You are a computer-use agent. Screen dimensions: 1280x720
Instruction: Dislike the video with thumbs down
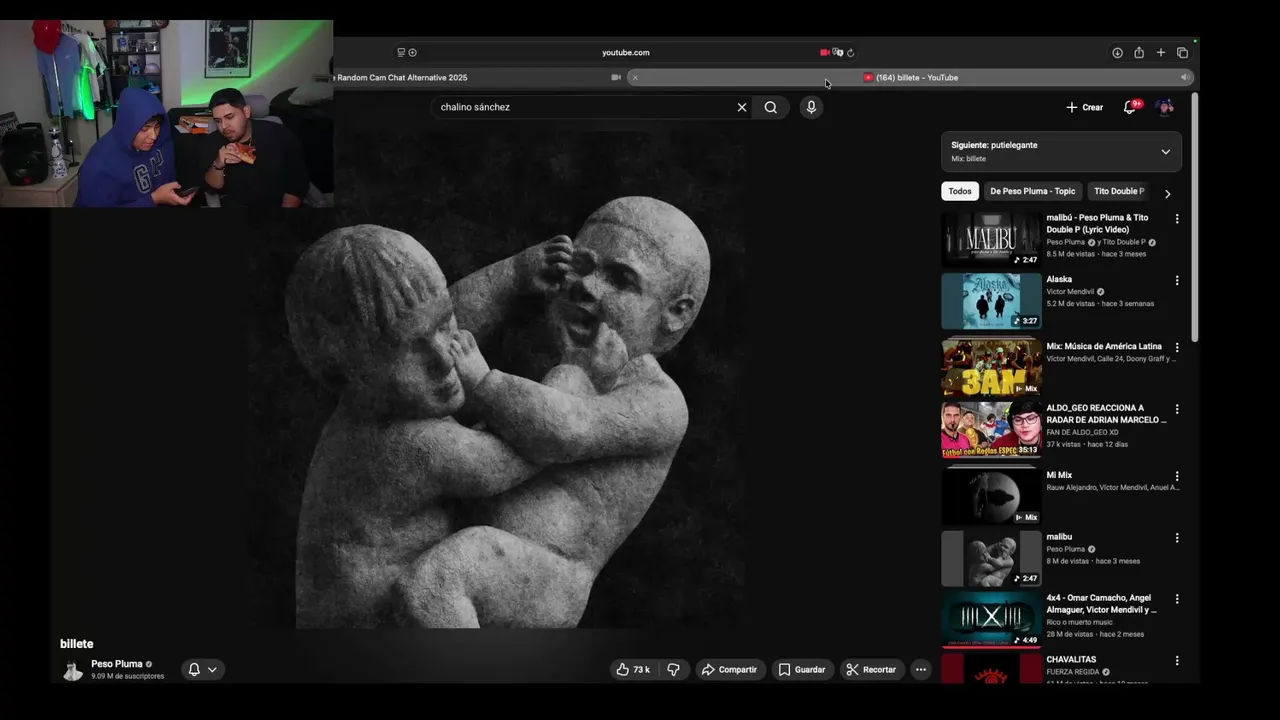(673, 669)
